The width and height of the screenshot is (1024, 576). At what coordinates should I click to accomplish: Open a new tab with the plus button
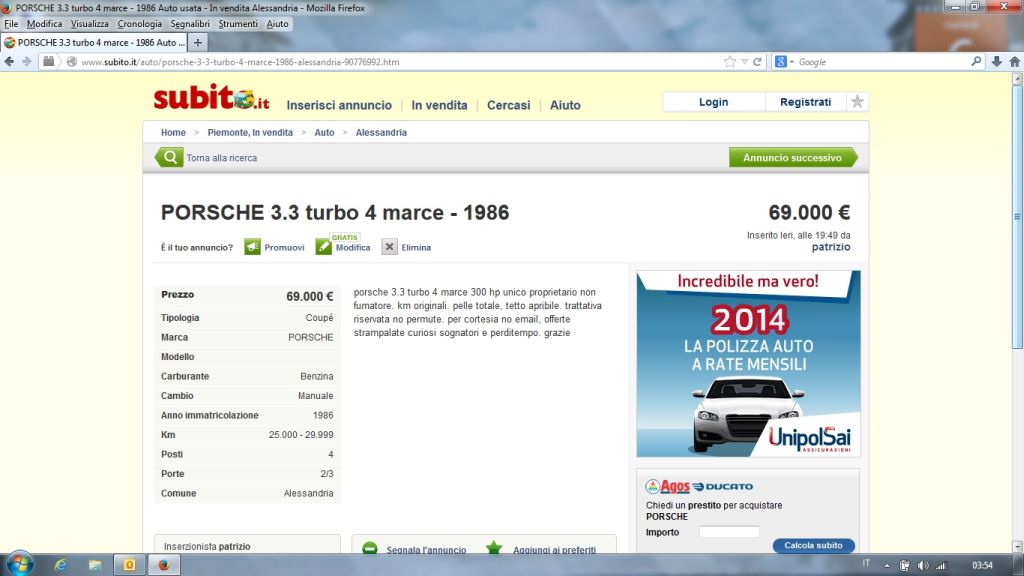pos(197,42)
